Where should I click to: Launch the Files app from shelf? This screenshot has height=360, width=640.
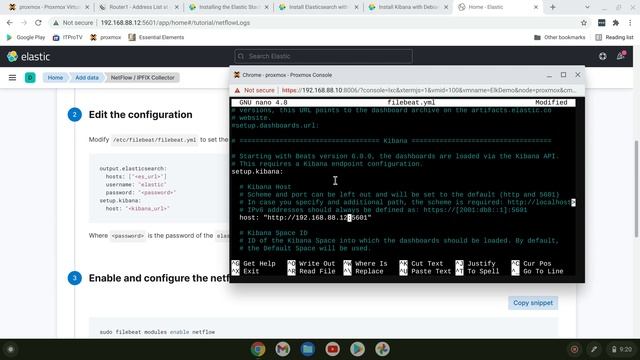[x=308, y=349]
